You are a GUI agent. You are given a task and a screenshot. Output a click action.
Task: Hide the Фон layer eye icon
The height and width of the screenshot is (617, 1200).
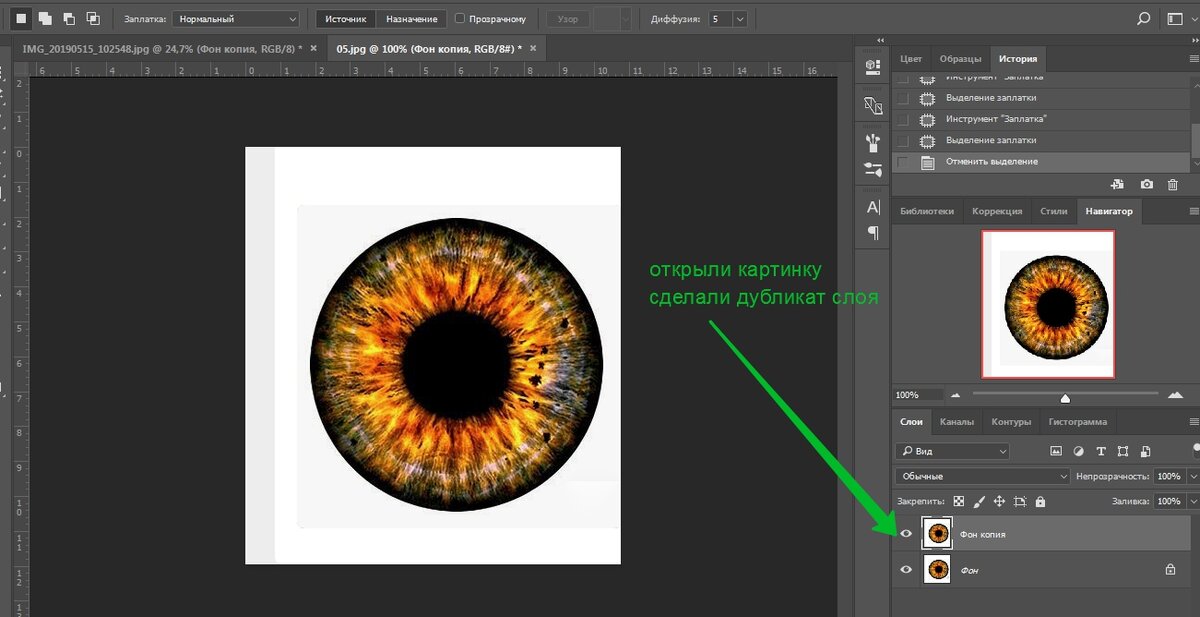click(906, 570)
